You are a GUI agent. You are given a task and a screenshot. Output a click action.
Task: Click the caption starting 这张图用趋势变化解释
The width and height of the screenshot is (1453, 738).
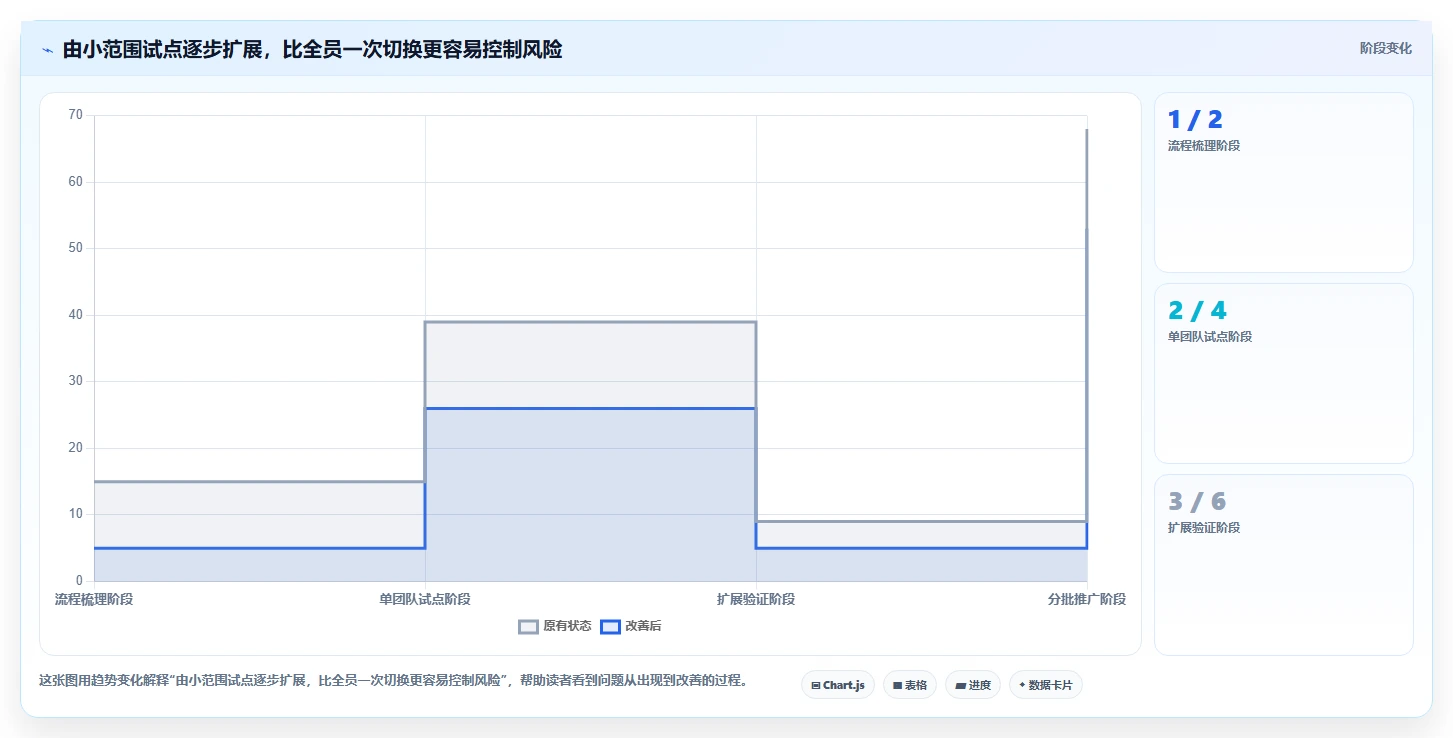[x=393, y=681]
